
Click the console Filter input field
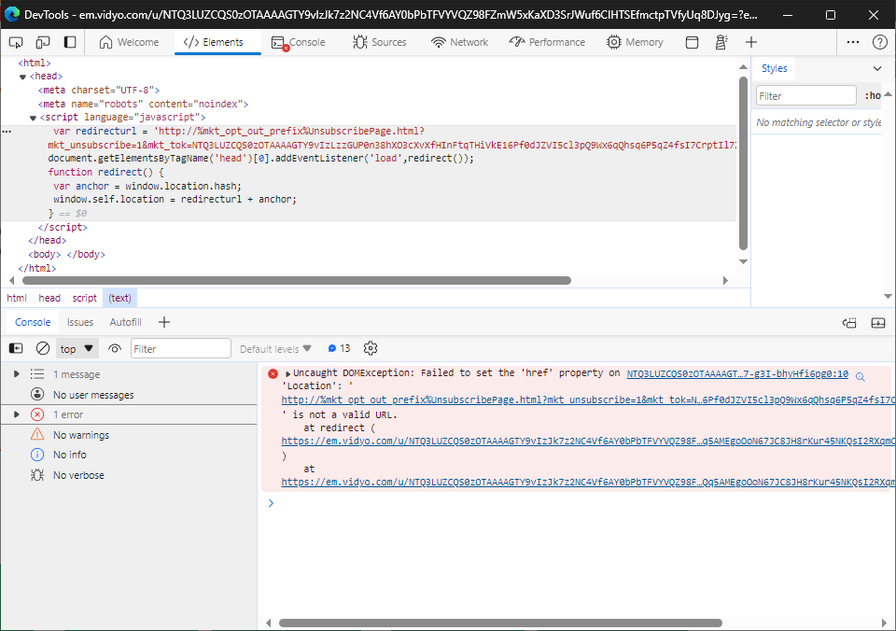180,349
